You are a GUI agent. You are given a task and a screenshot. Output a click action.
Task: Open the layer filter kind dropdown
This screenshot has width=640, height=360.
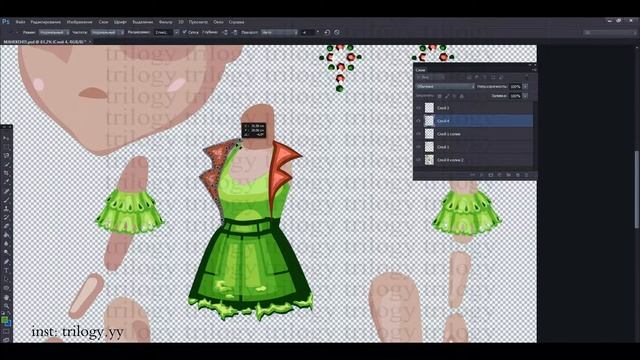coord(431,77)
